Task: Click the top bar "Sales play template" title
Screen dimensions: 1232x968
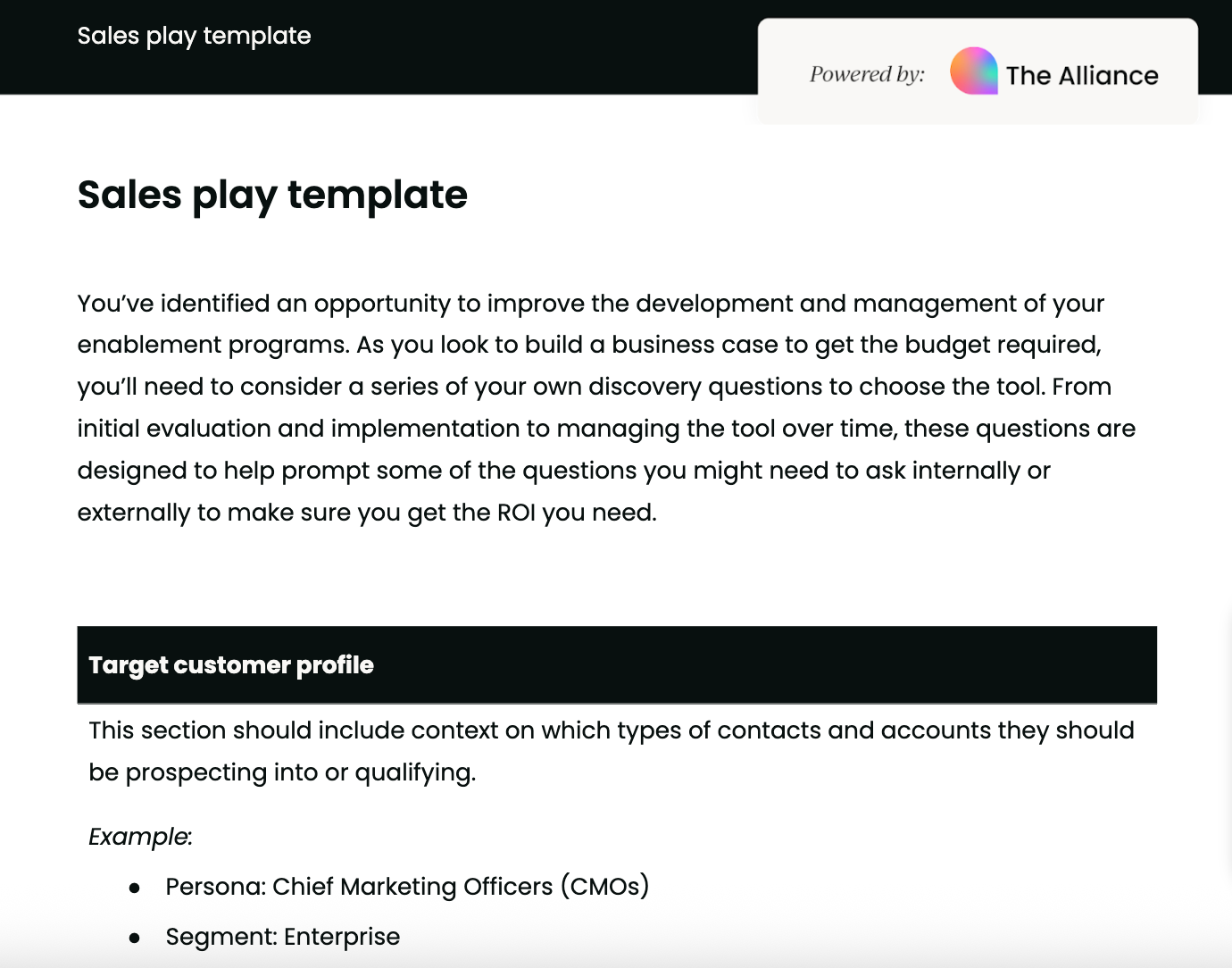Action: pyautogui.click(x=194, y=36)
